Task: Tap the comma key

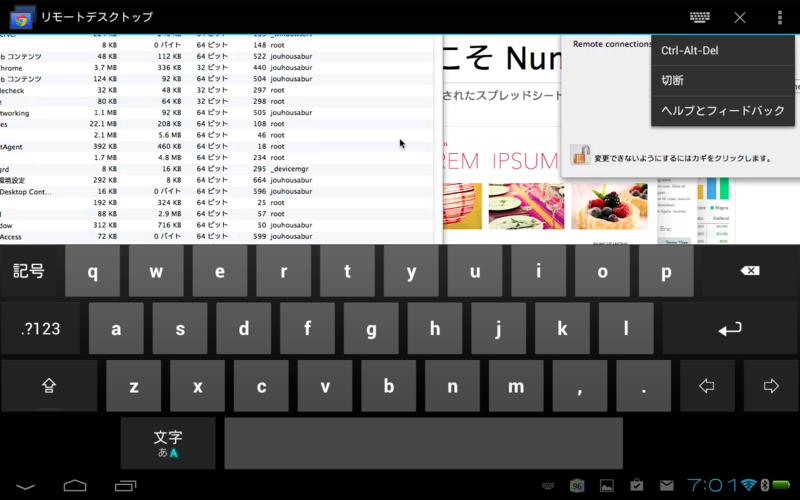Action: click(x=580, y=386)
